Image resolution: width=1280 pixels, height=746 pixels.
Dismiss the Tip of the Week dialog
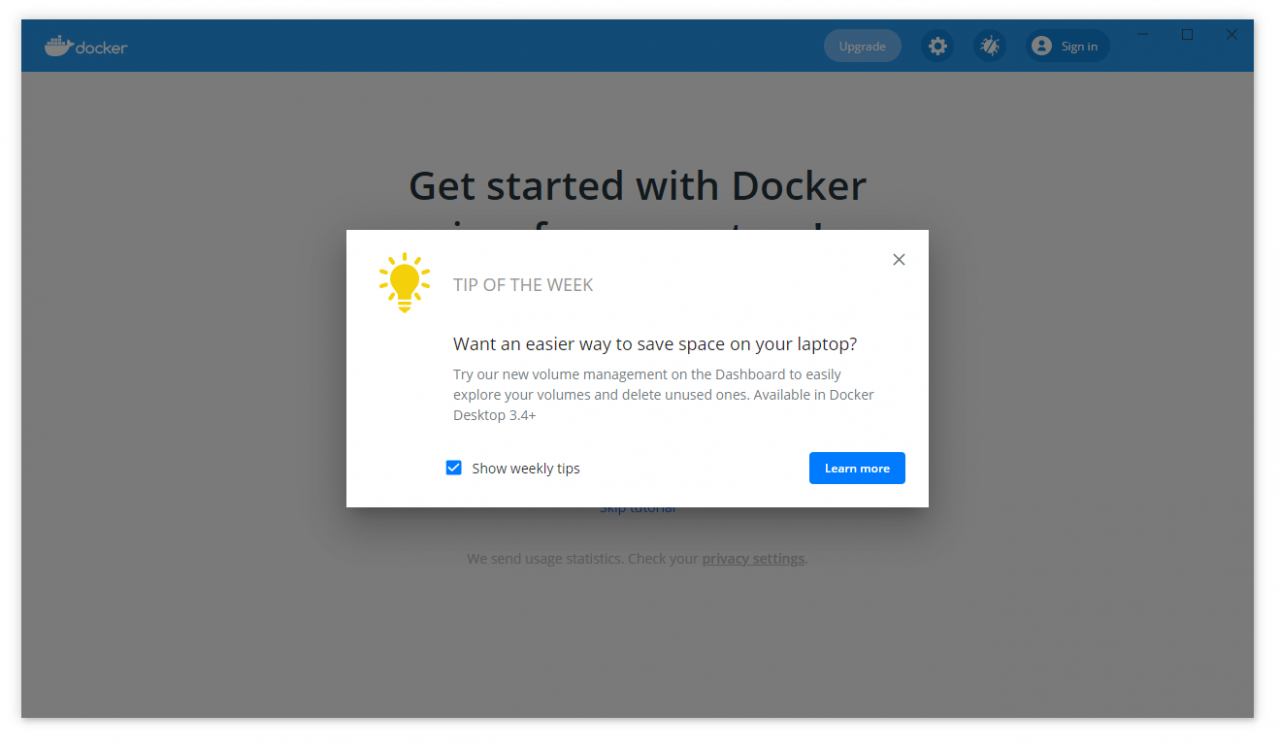pos(898,259)
